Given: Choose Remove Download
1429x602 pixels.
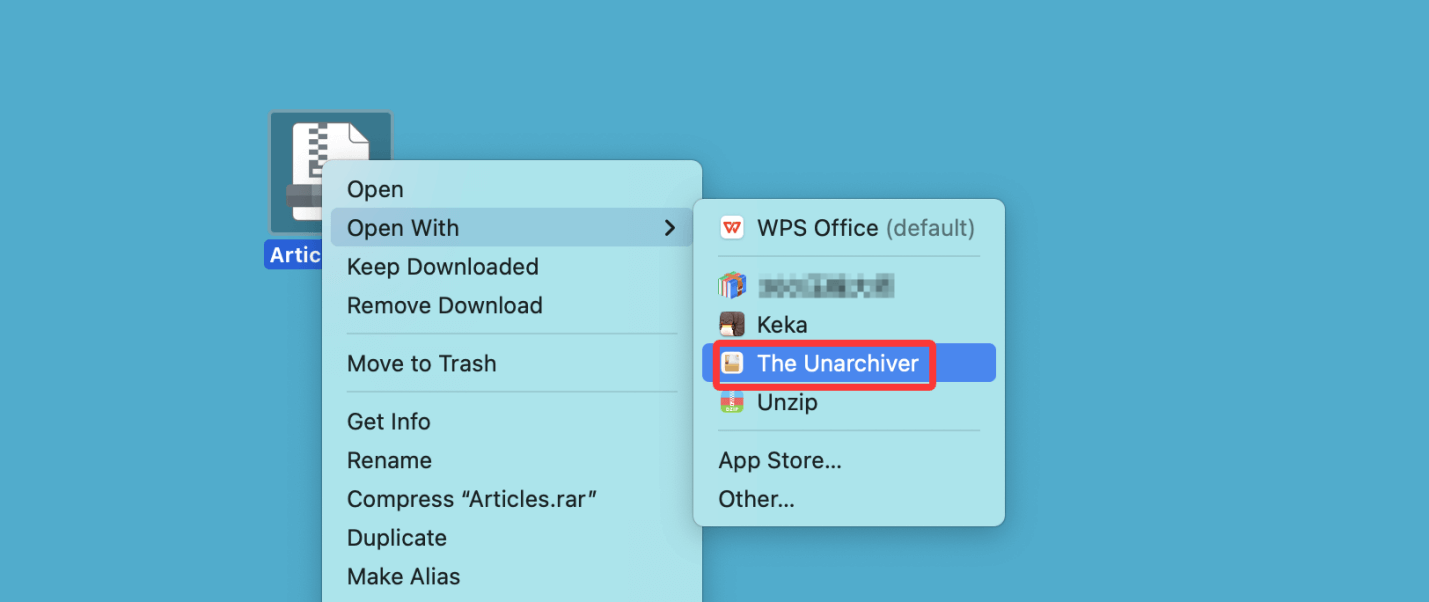Looking at the screenshot, I should (x=444, y=306).
